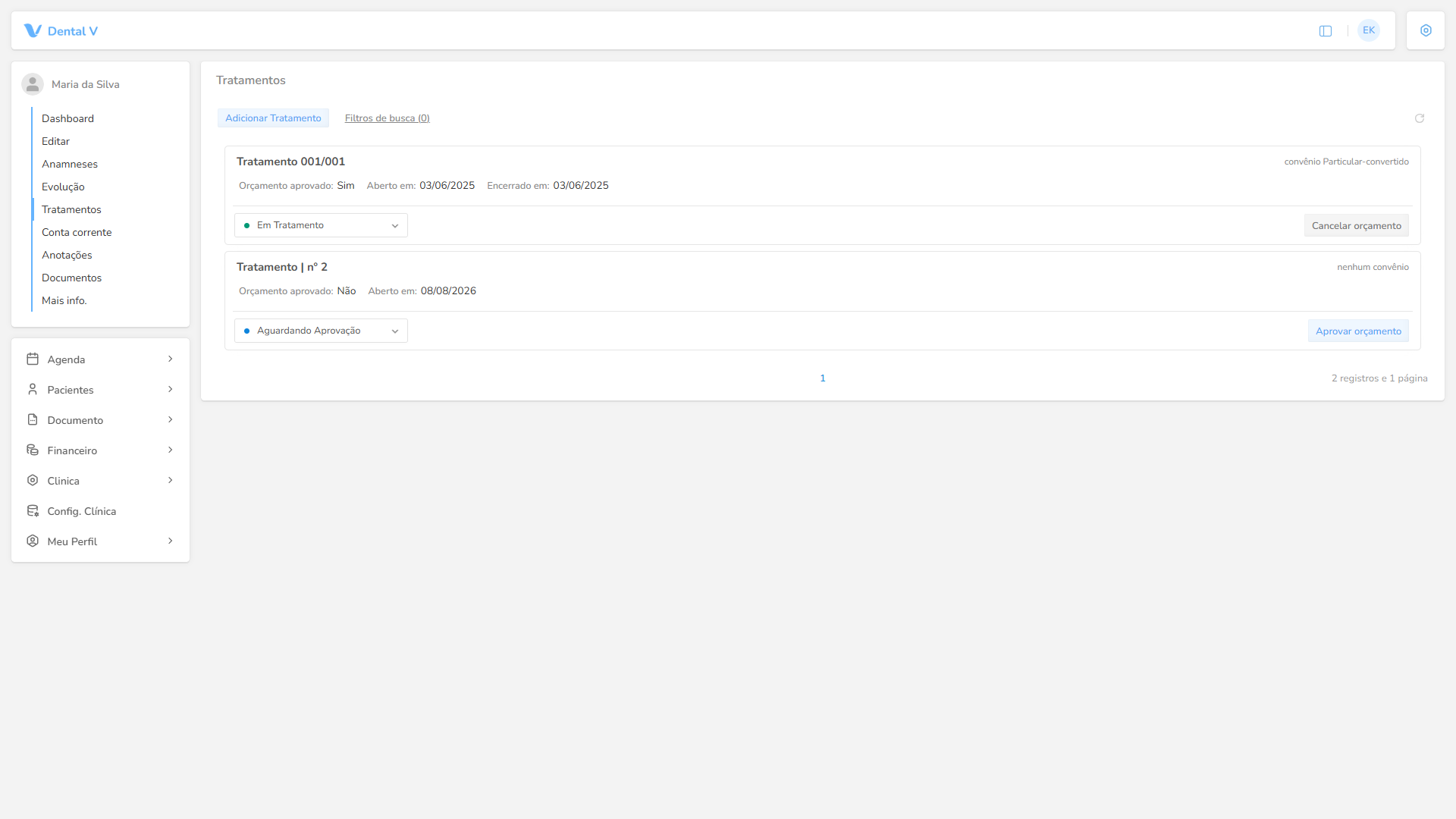Click the refresh icon in Tratamentos panel
The width and height of the screenshot is (1456, 819).
click(x=1420, y=118)
